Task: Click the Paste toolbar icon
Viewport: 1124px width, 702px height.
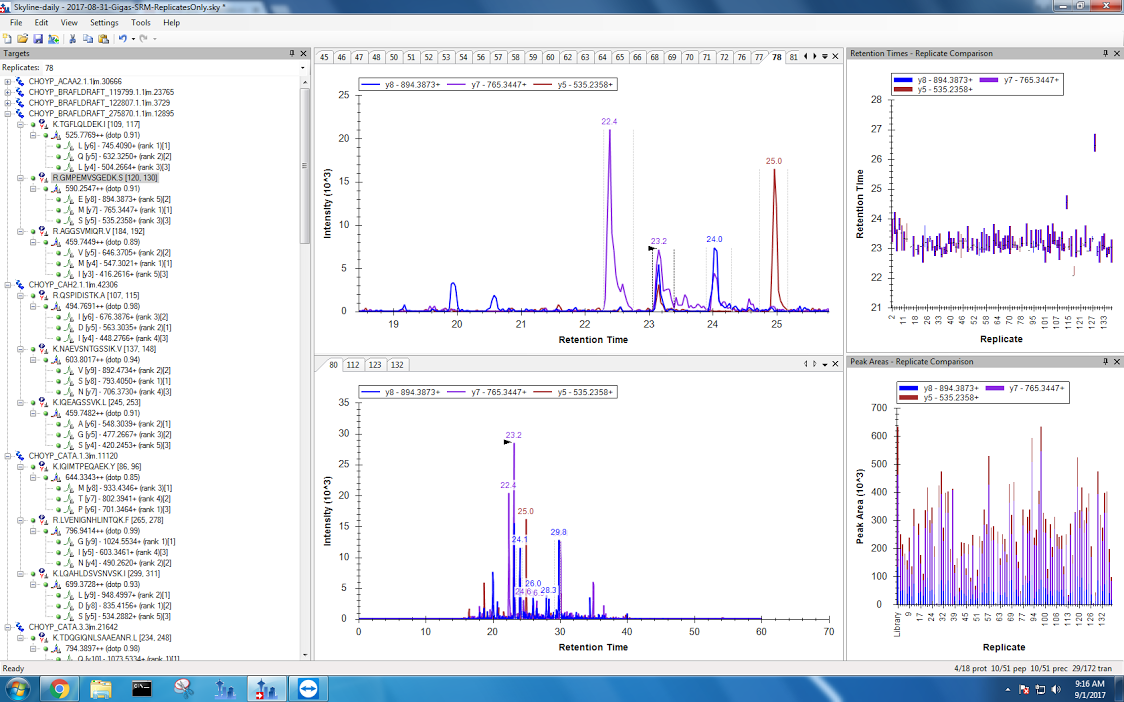Action: pos(103,38)
